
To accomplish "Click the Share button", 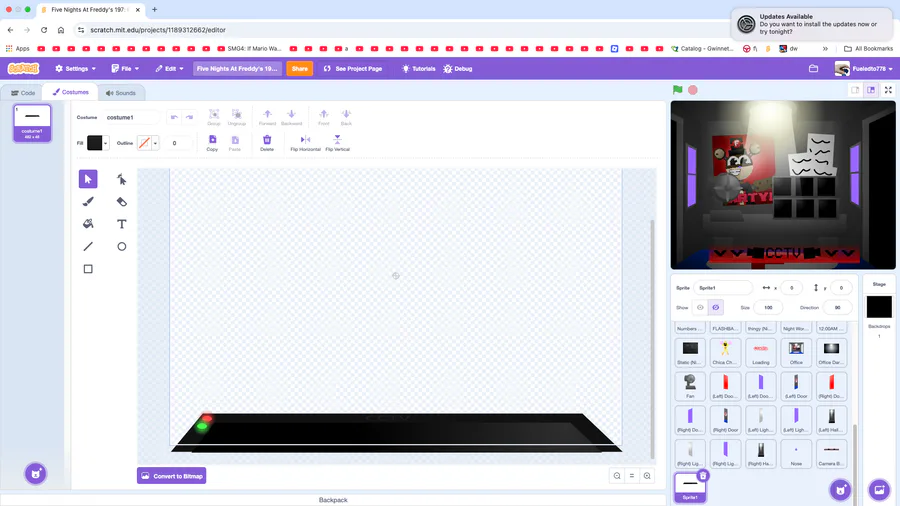I will tap(300, 68).
